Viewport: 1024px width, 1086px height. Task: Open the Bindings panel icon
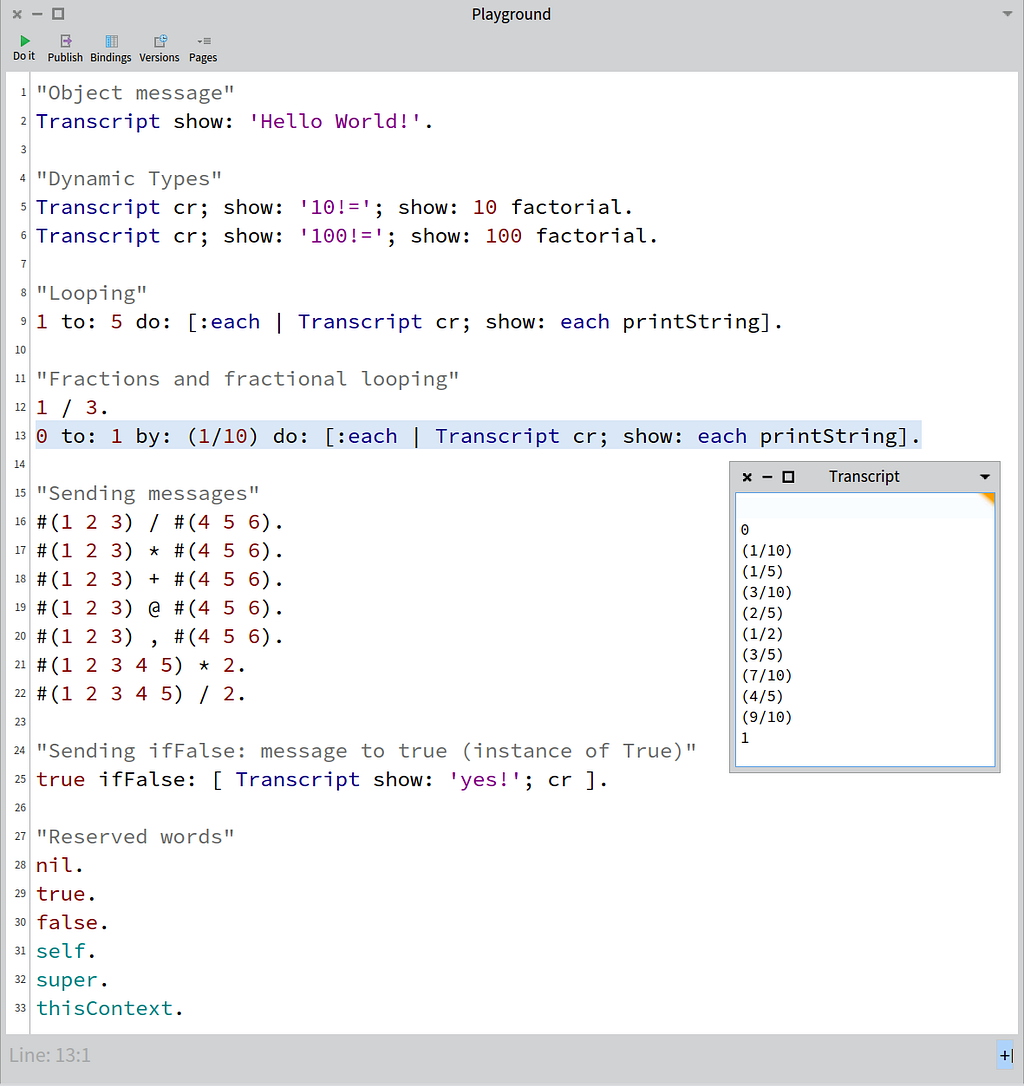[x=111, y=48]
